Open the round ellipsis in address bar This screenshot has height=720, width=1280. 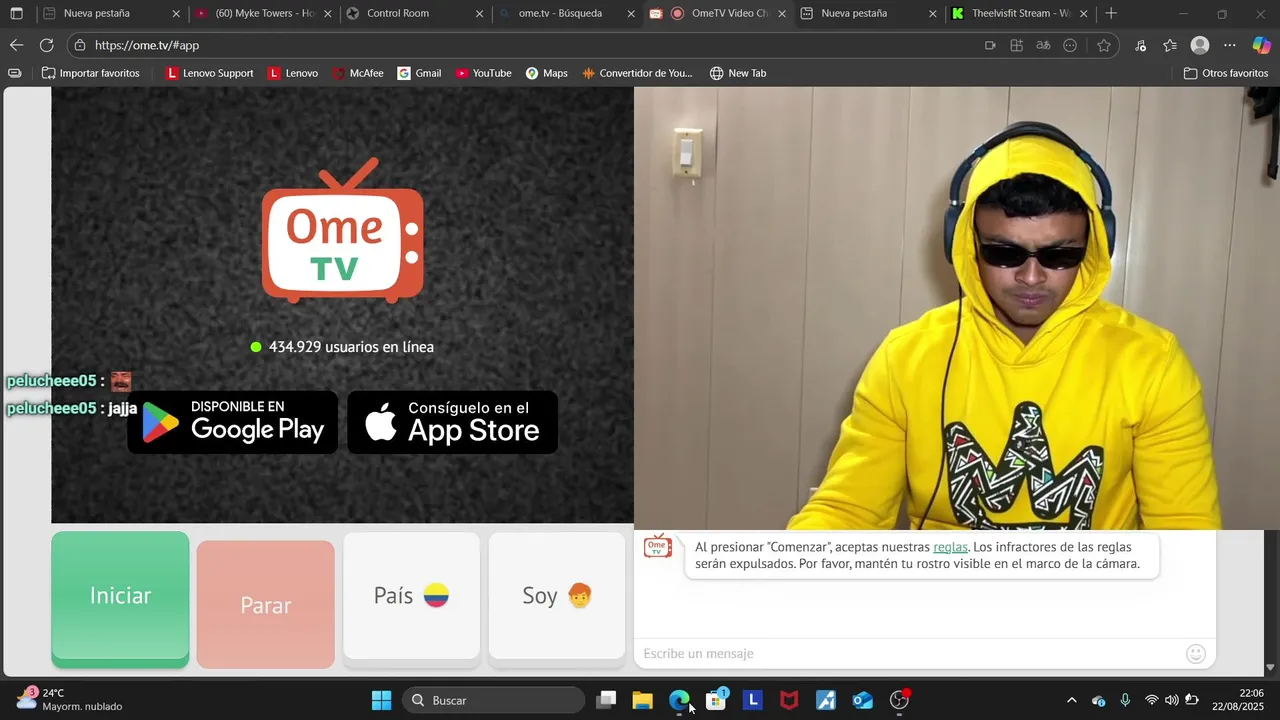click(x=1070, y=45)
